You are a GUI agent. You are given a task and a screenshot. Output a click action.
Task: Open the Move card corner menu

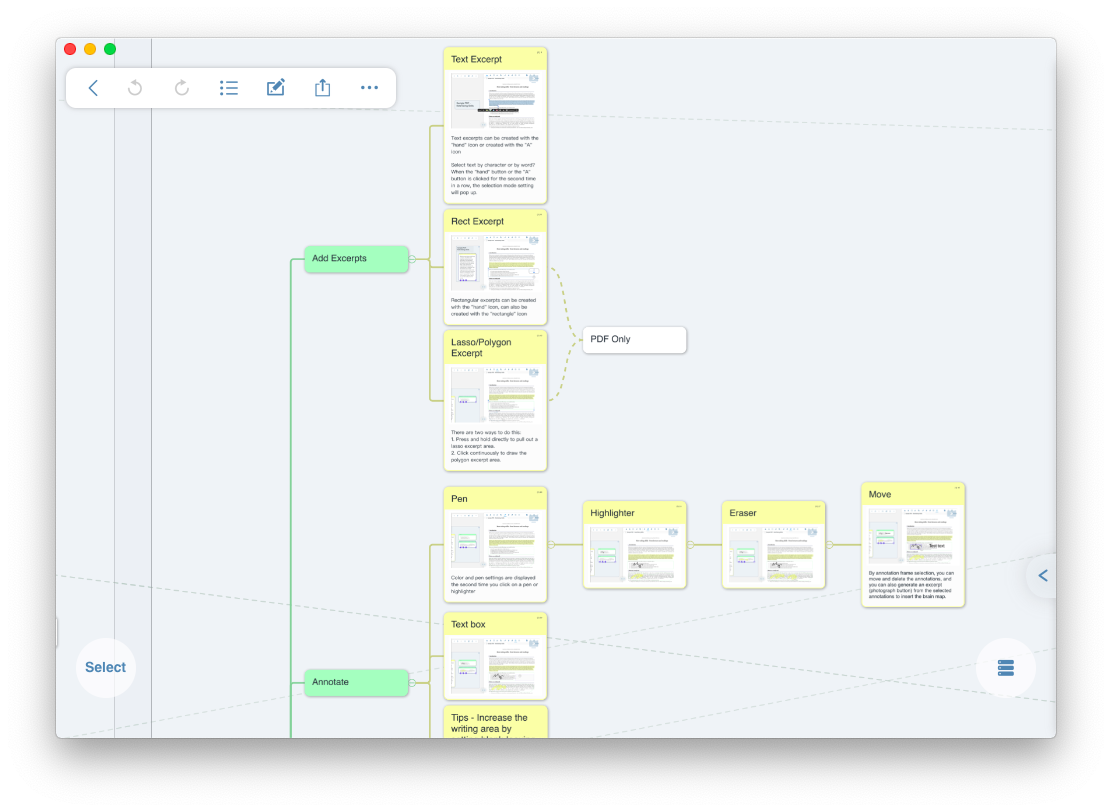[957, 487]
